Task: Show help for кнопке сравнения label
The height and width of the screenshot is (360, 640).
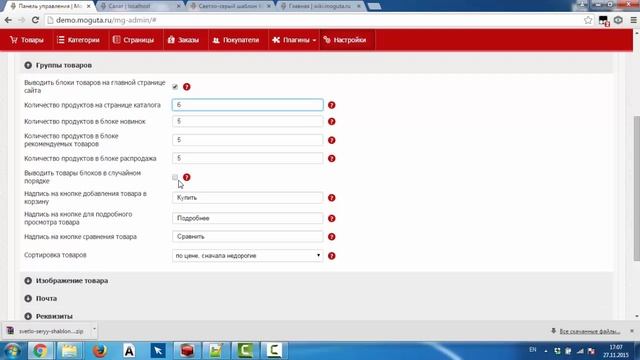Action: pos(332,237)
